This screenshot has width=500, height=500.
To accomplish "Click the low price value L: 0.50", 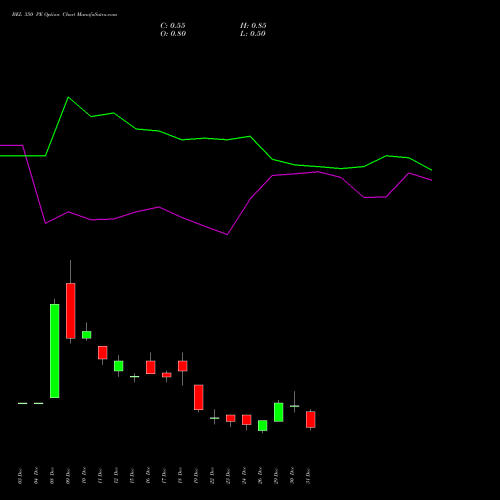I will coord(253,34).
